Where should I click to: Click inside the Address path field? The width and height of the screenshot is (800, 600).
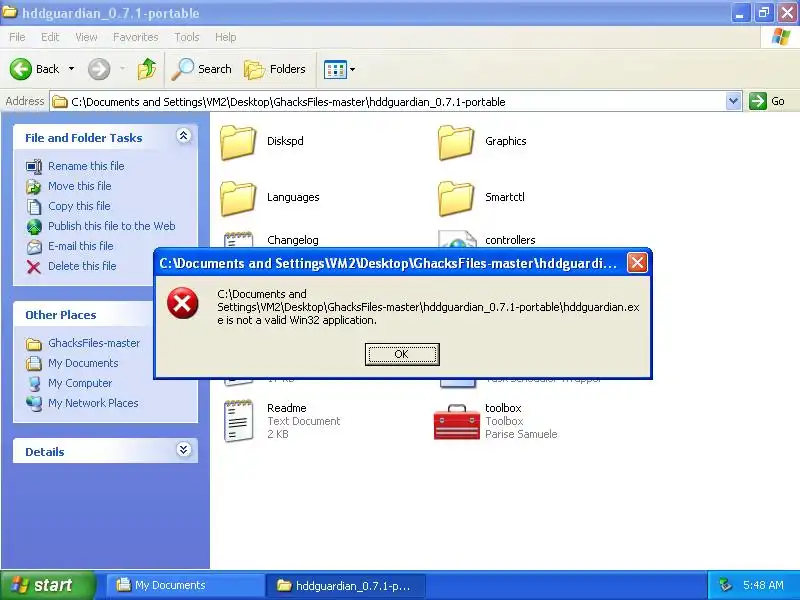[388, 102]
